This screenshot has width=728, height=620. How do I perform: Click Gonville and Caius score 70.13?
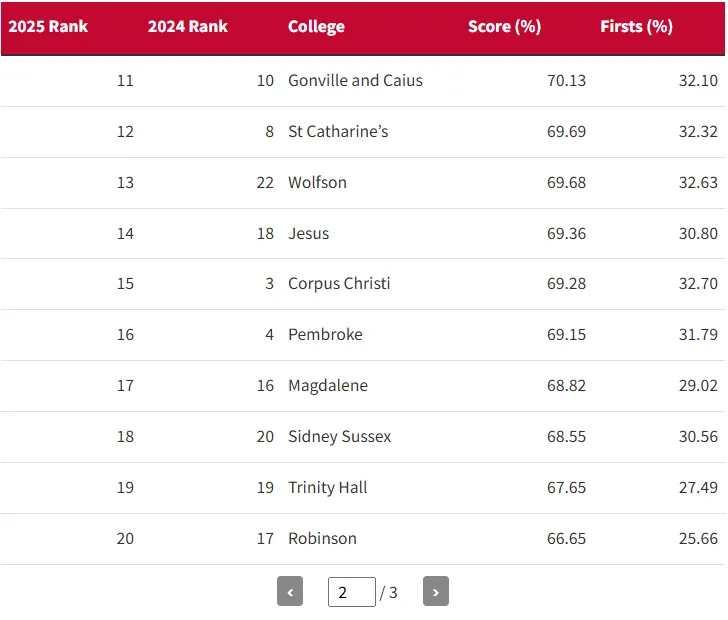[x=566, y=81]
